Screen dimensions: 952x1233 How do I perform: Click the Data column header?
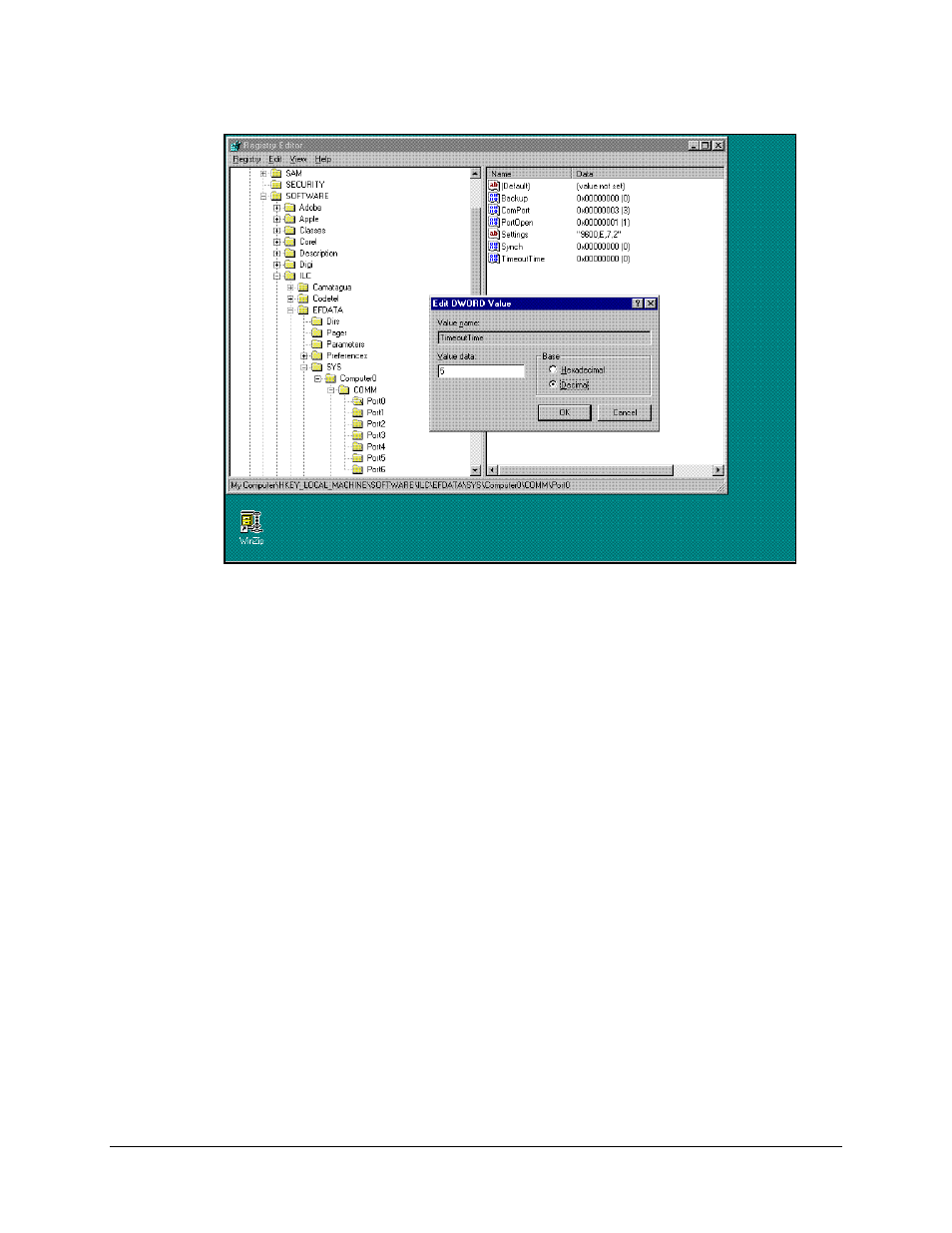(x=648, y=174)
